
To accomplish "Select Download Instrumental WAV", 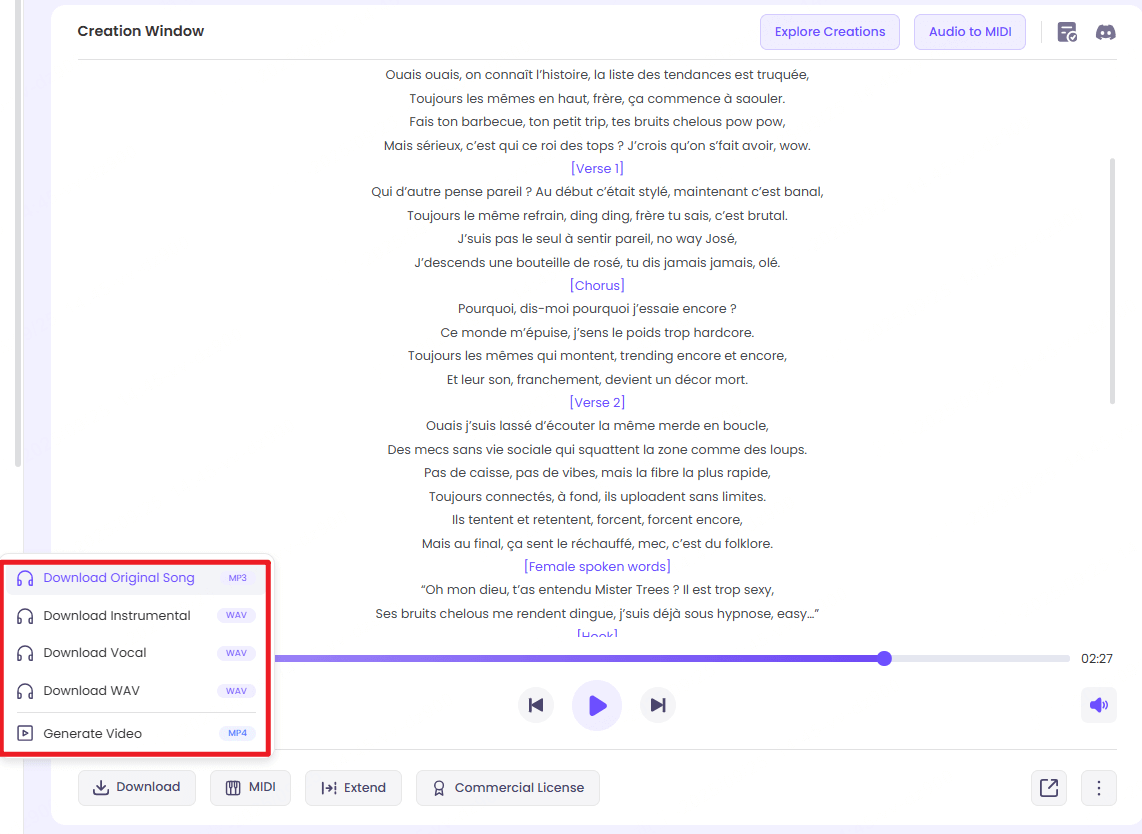I will [x=136, y=615].
